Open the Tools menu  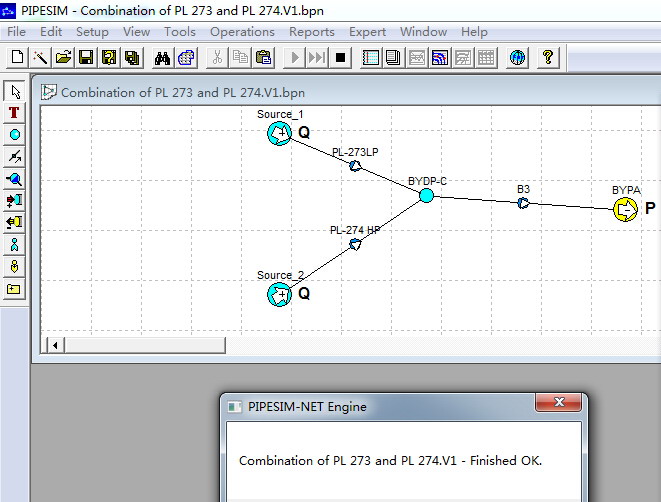[x=180, y=32]
